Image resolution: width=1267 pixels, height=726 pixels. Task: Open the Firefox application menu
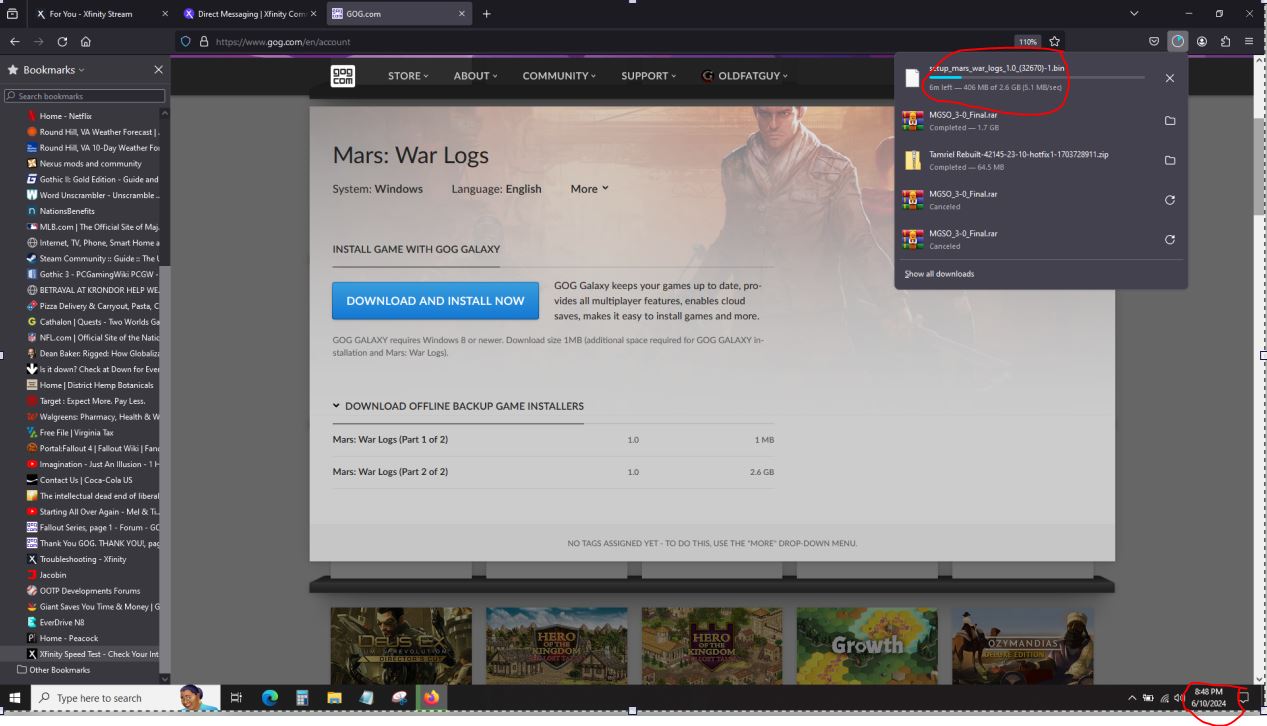(x=1249, y=42)
